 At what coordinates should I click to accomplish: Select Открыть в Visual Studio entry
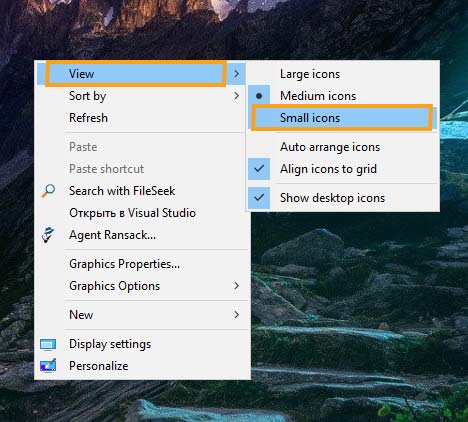tap(143, 213)
